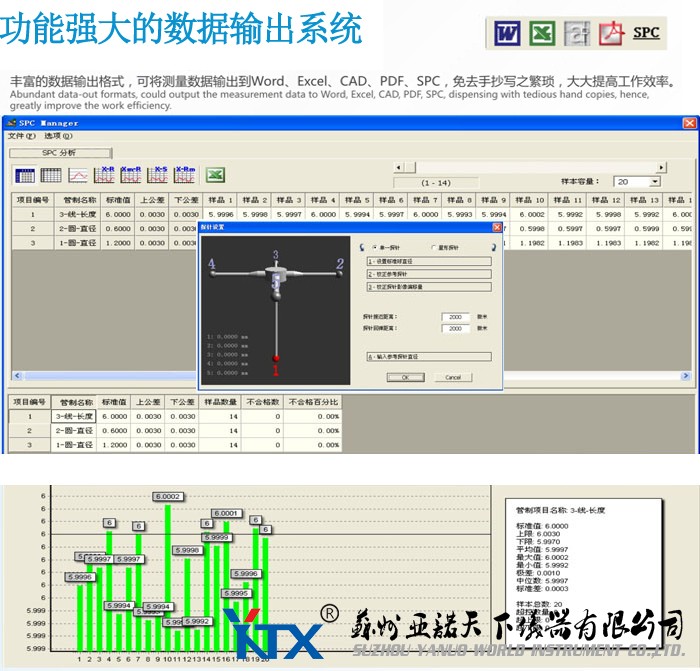Image resolution: width=700 pixels, height=671 pixels.
Task: Click the Word export icon
Action: (507, 33)
